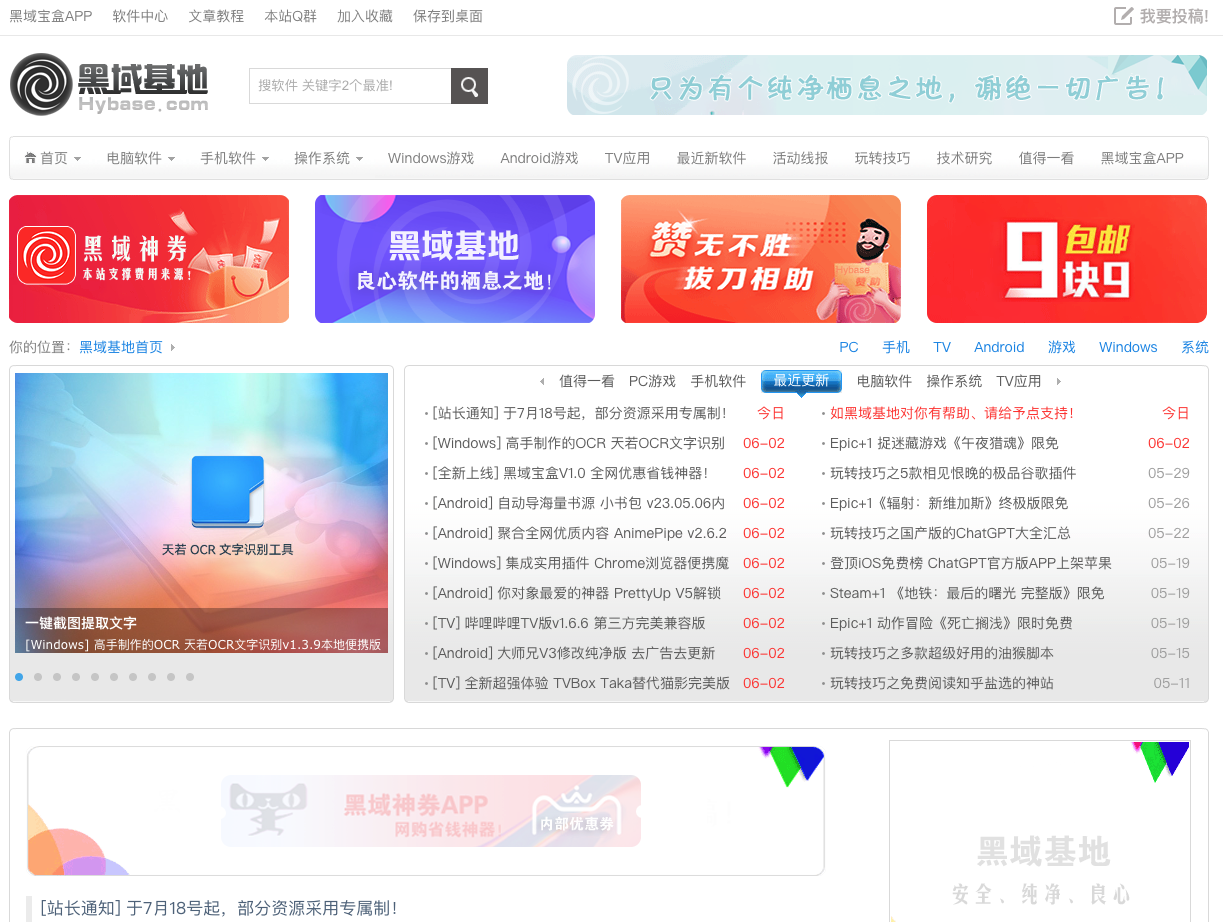Click the 我要投稿 edit pencil icon
Screen dimensions: 1223x922
(1124, 16)
